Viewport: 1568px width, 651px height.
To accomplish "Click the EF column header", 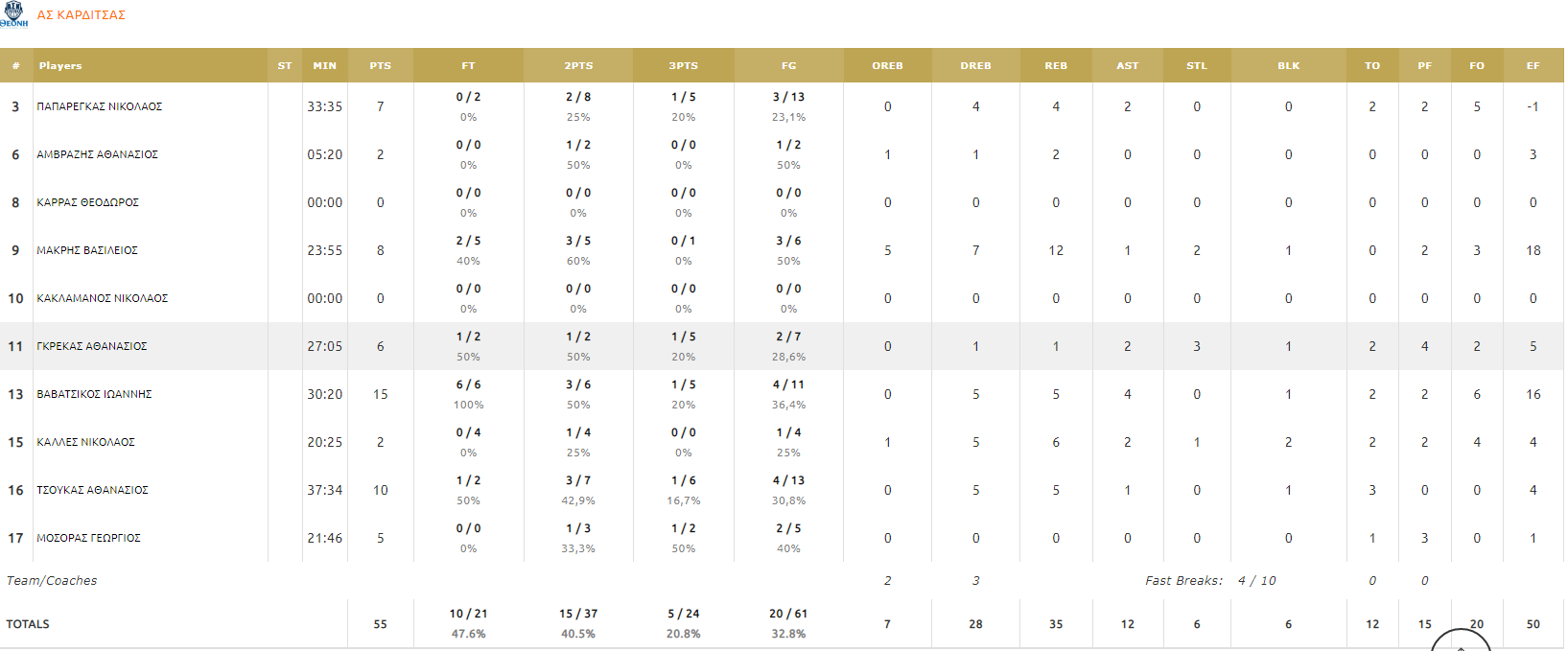I will [1533, 66].
